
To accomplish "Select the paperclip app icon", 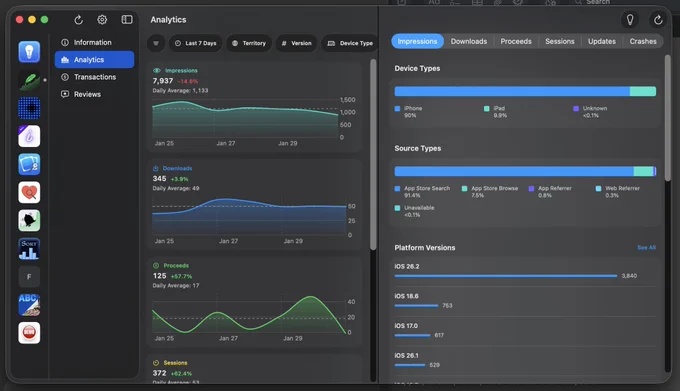I will (x=29, y=136).
